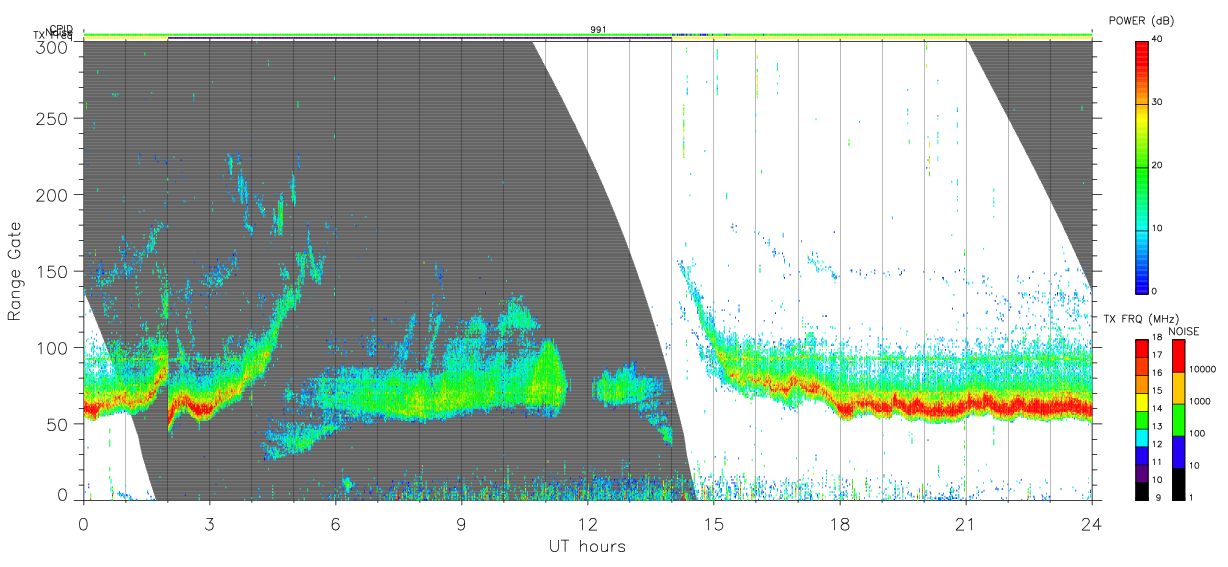Click the "13" tick on the TX FRQ legend
The image size is (1228, 567).
(x=1157, y=426)
